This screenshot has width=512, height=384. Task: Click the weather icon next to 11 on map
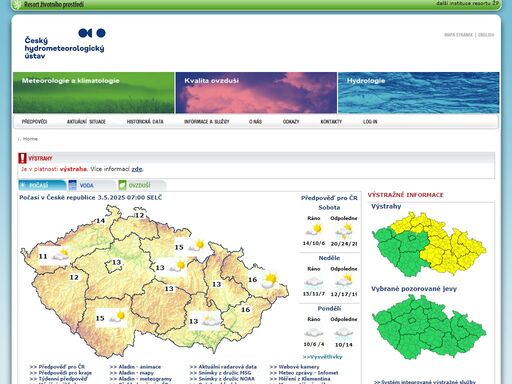[x=60, y=255]
